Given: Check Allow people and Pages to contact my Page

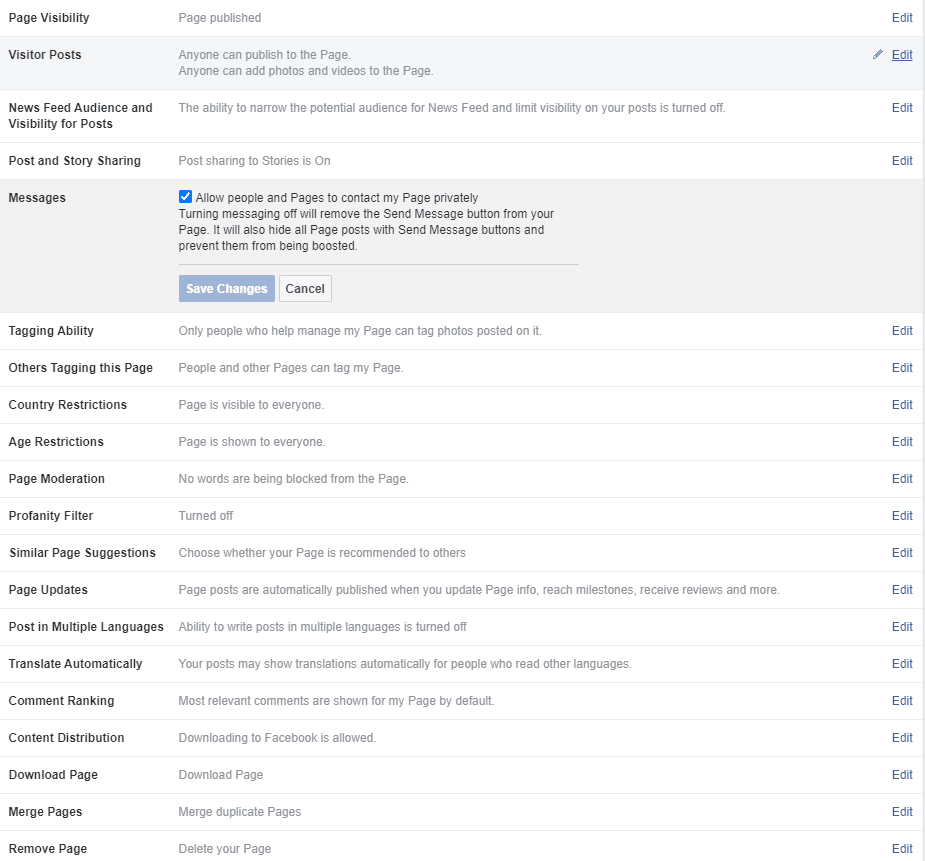Looking at the screenshot, I should 184,197.
